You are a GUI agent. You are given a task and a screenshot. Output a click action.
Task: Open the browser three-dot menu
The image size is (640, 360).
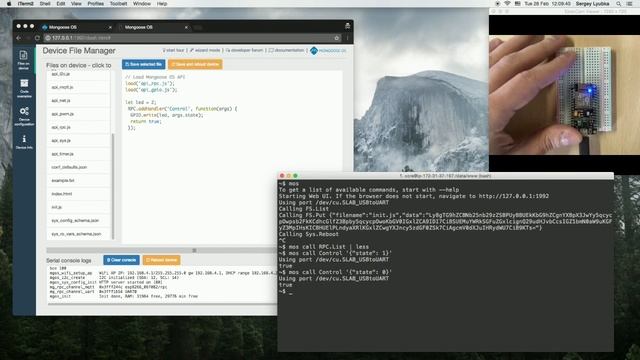click(x=347, y=38)
